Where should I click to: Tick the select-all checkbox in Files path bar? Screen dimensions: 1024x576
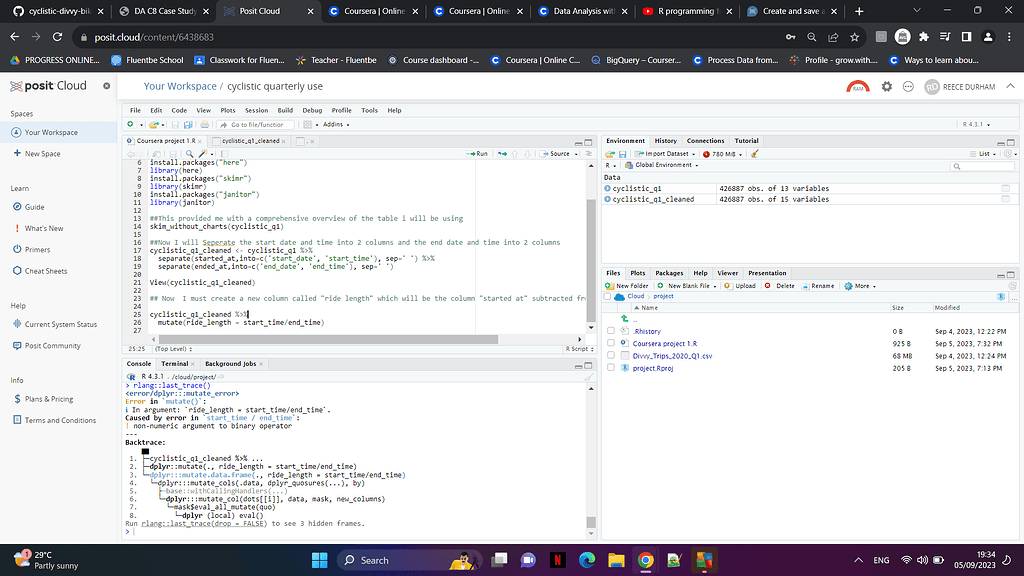click(607, 296)
